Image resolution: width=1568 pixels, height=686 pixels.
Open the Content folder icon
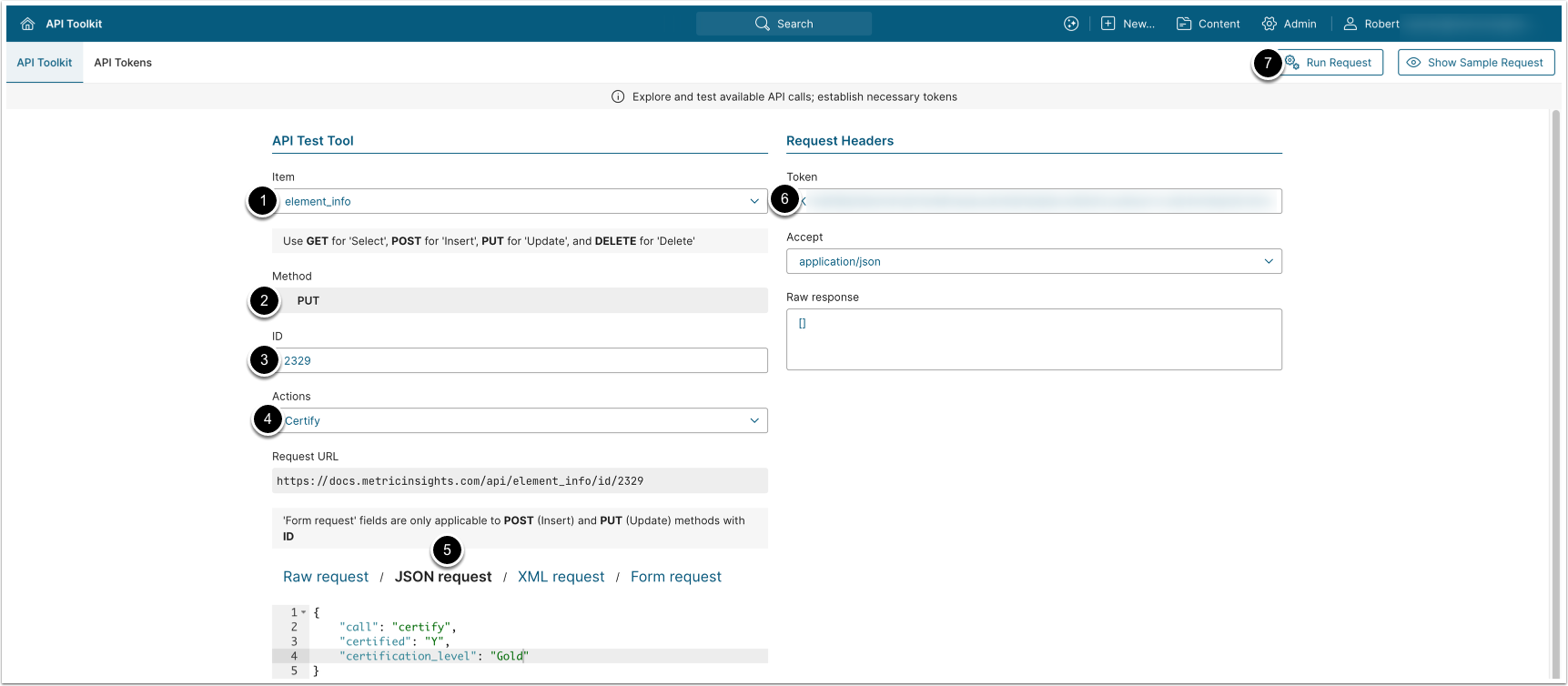coord(1184,24)
